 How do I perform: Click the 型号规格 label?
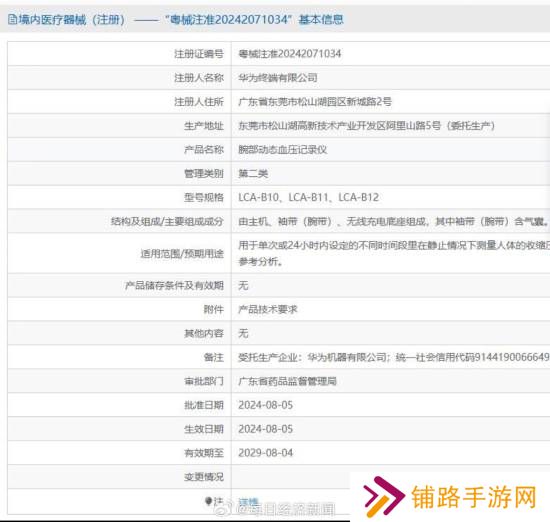[x=204, y=197]
